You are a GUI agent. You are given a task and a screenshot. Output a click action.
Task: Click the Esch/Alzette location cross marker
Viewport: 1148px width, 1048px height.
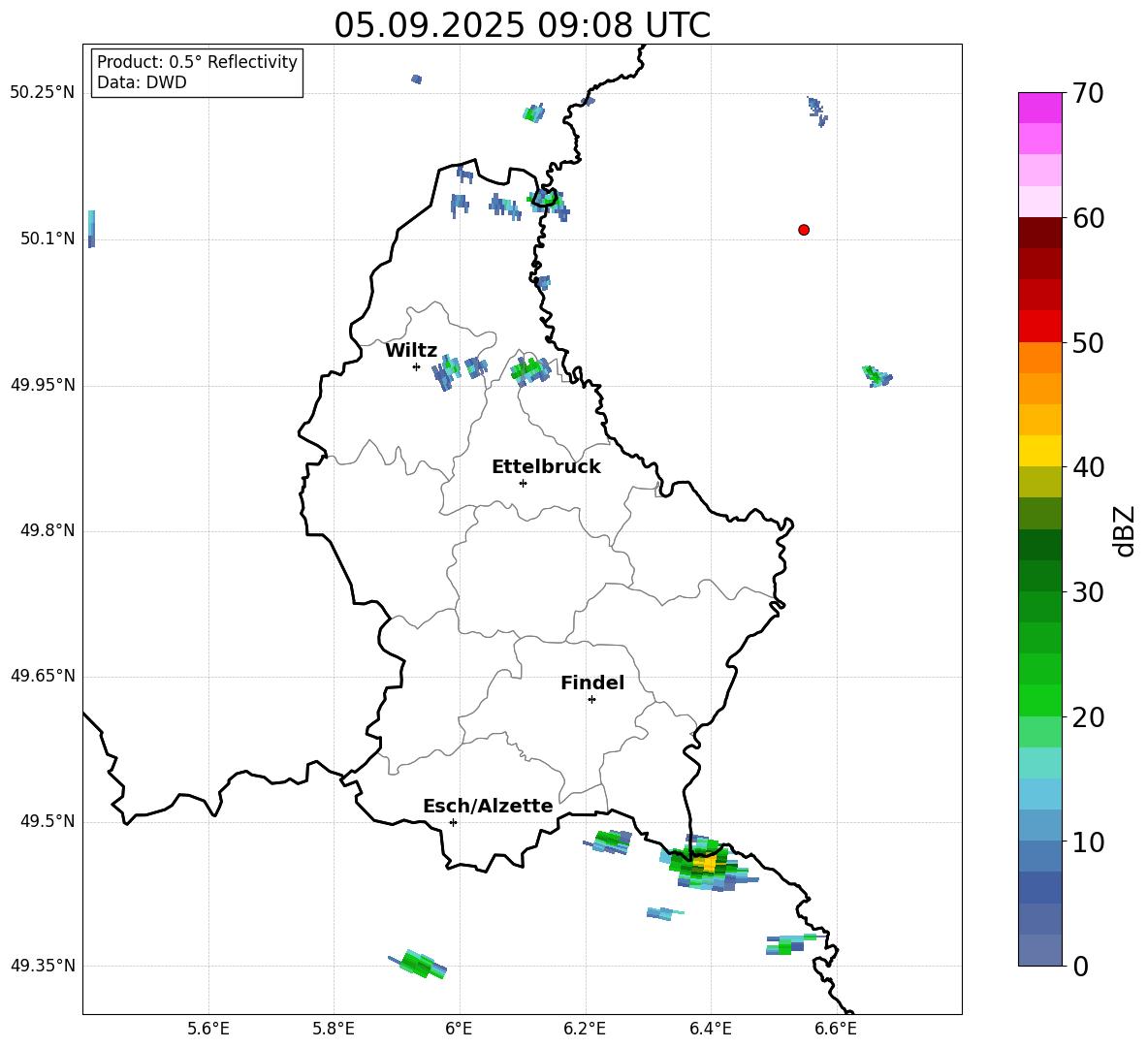click(453, 822)
